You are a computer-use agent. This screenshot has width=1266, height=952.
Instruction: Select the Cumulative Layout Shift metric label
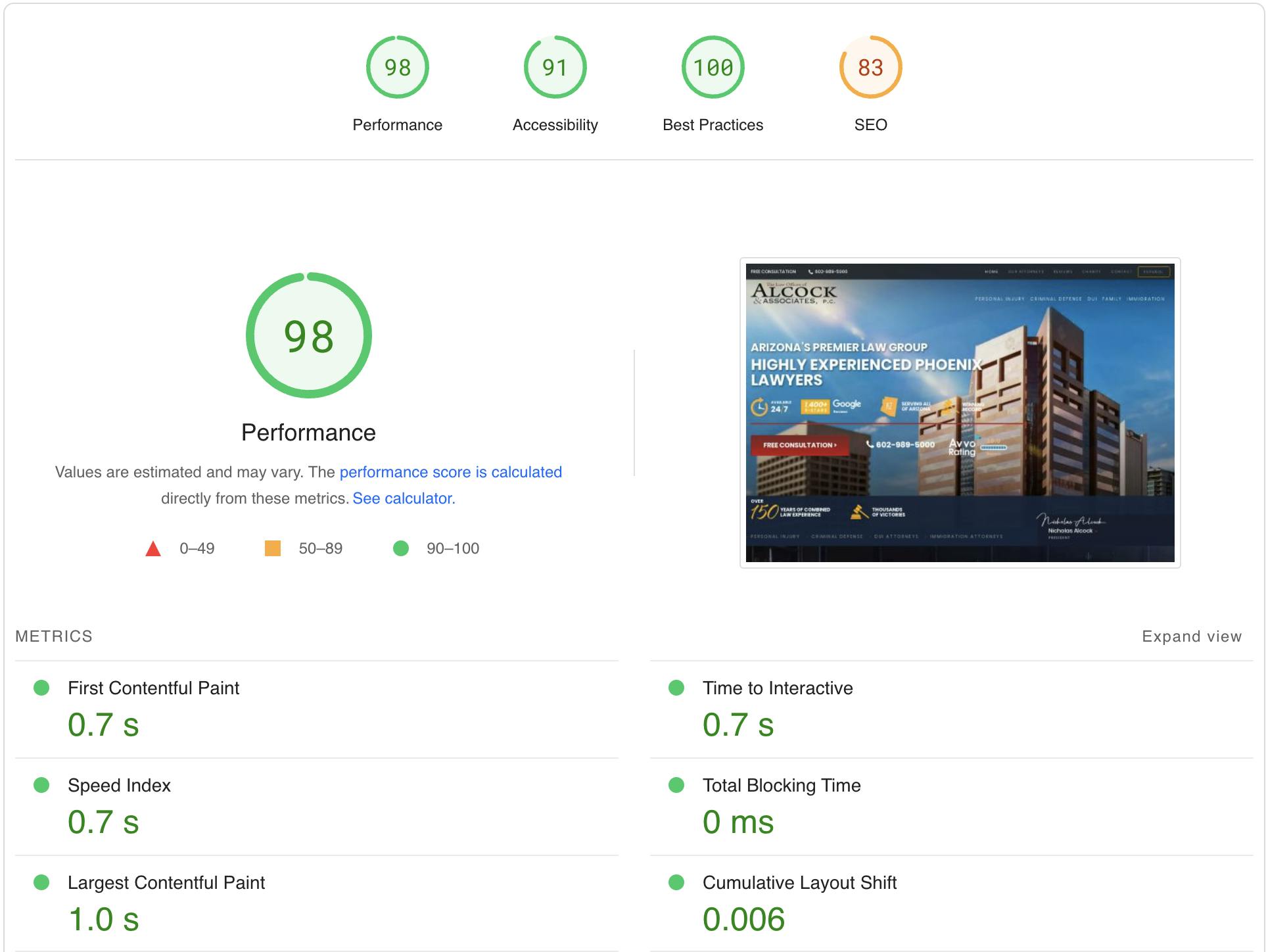coord(799,882)
